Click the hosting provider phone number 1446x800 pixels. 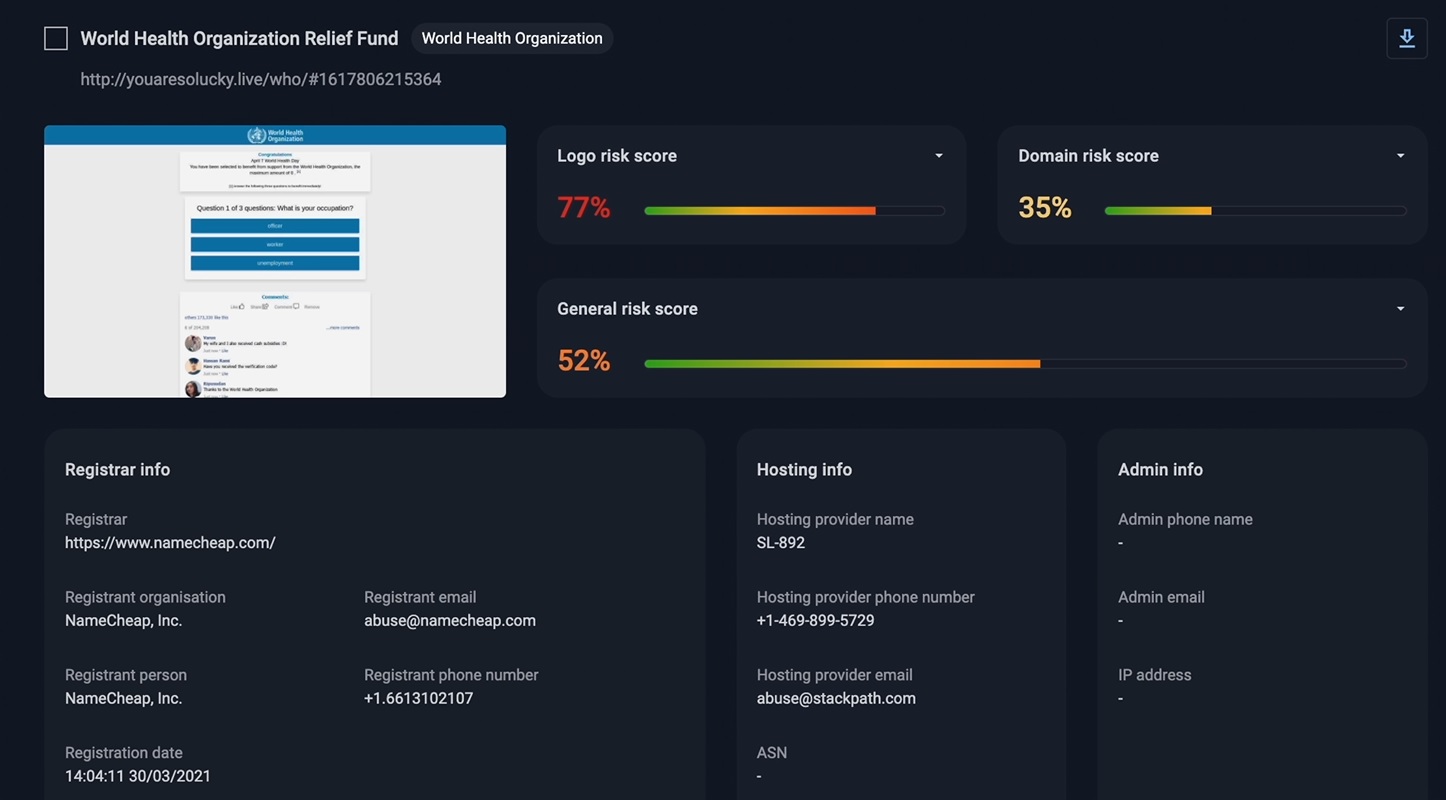[x=815, y=621]
